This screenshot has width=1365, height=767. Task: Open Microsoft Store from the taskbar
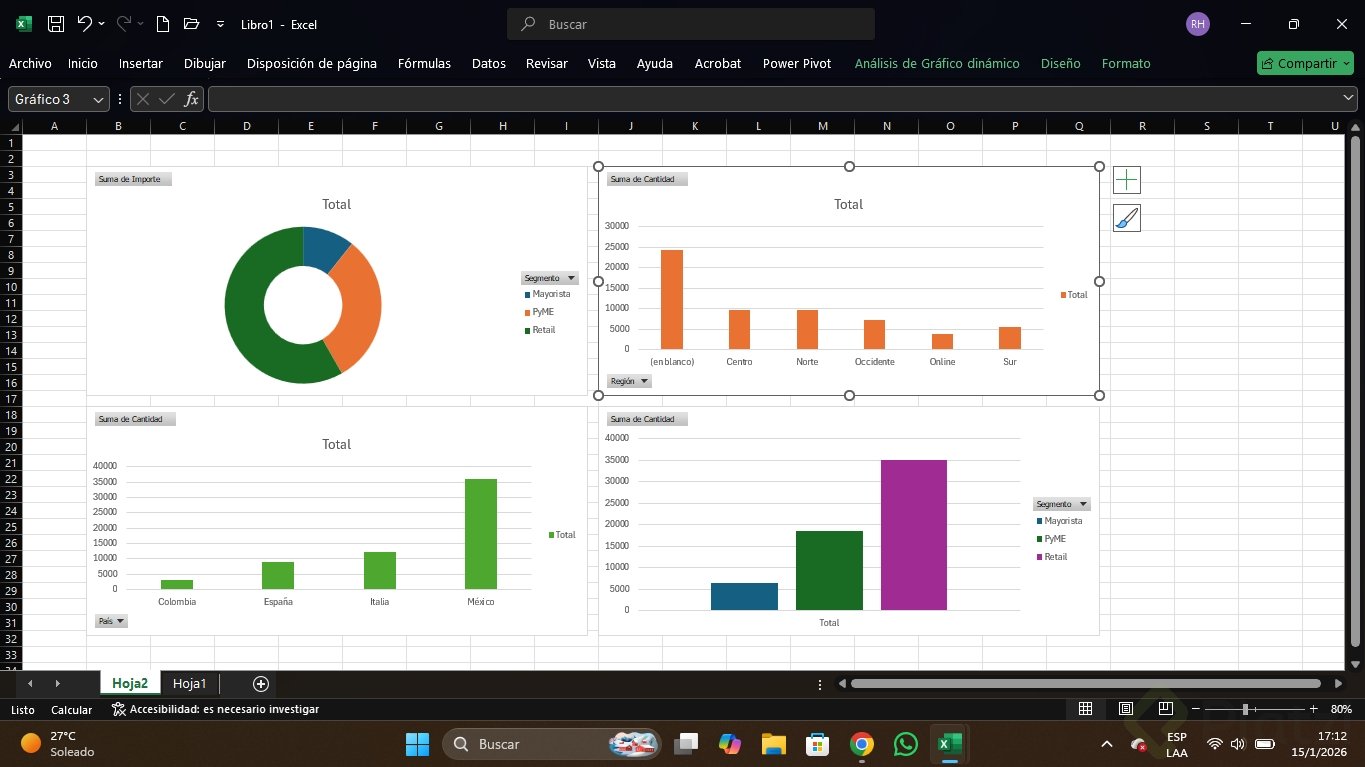coord(818,744)
